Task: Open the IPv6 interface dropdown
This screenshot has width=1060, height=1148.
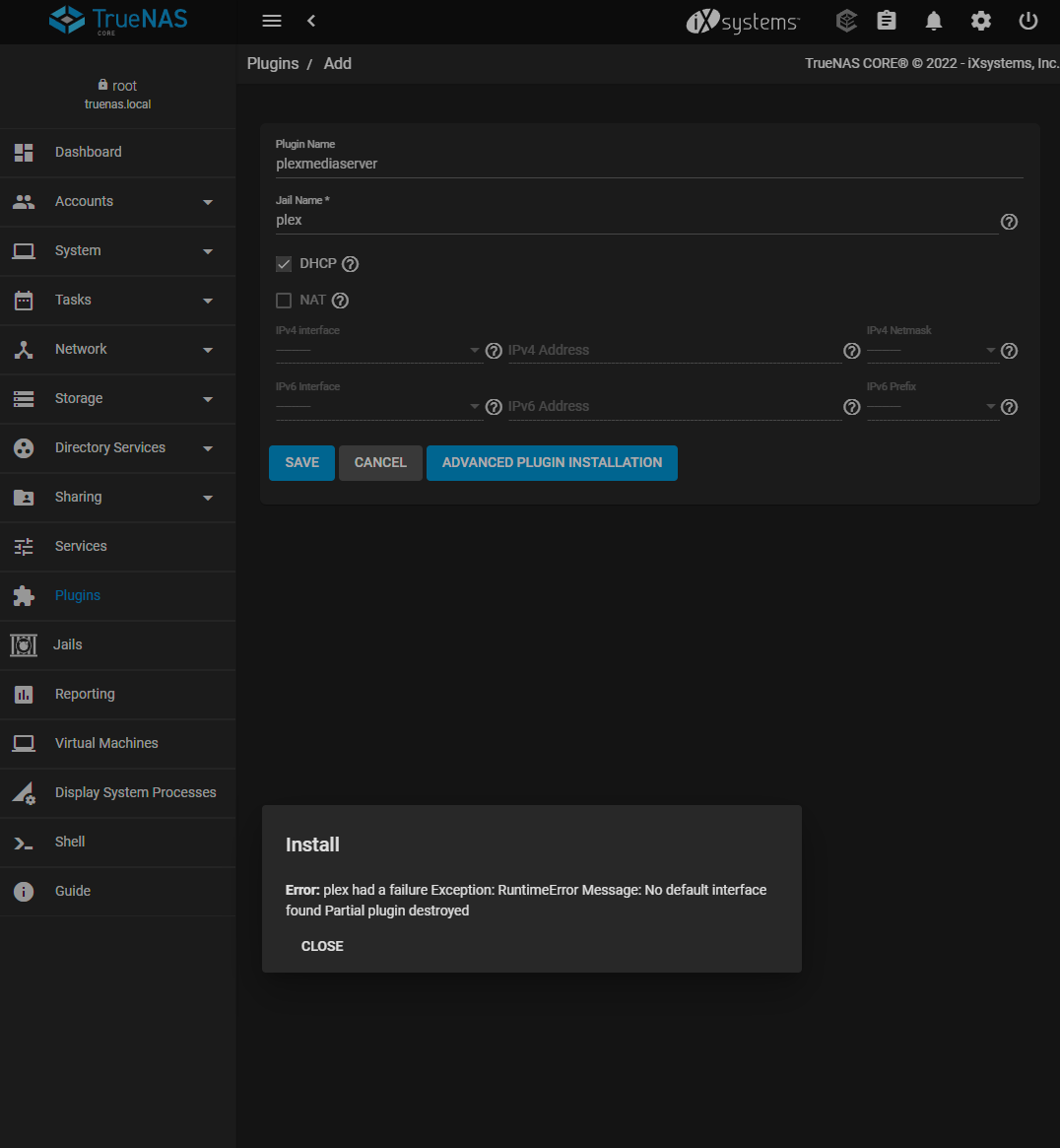Action: point(378,407)
